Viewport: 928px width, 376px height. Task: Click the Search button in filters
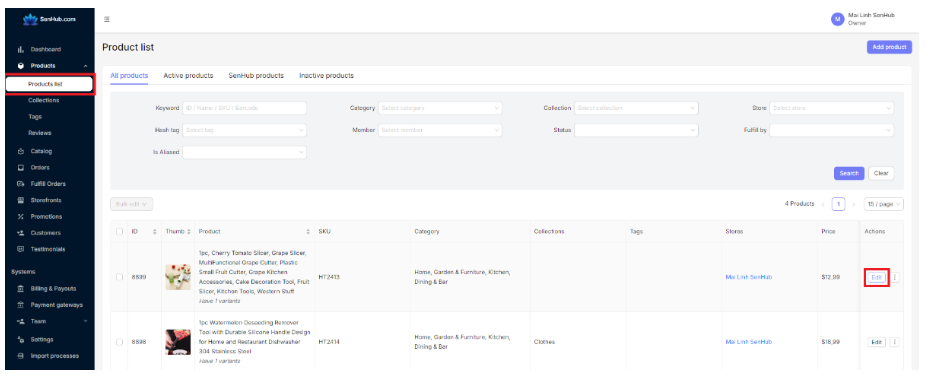849,173
